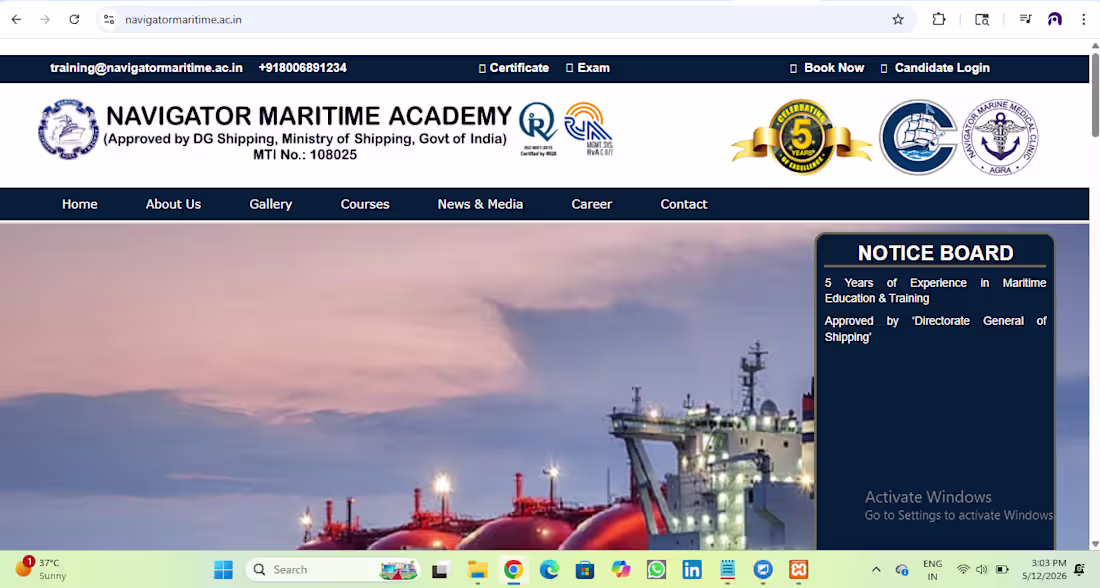The height and width of the screenshot is (588, 1100).
Task: Open Microsoft Edge from the taskbar
Action: pyautogui.click(x=549, y=570)
